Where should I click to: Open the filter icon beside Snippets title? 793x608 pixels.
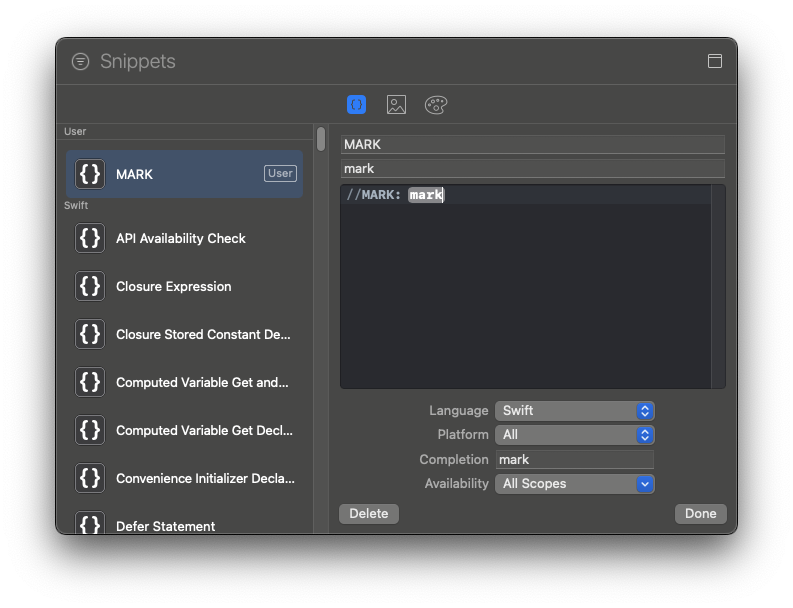[80, 62]
